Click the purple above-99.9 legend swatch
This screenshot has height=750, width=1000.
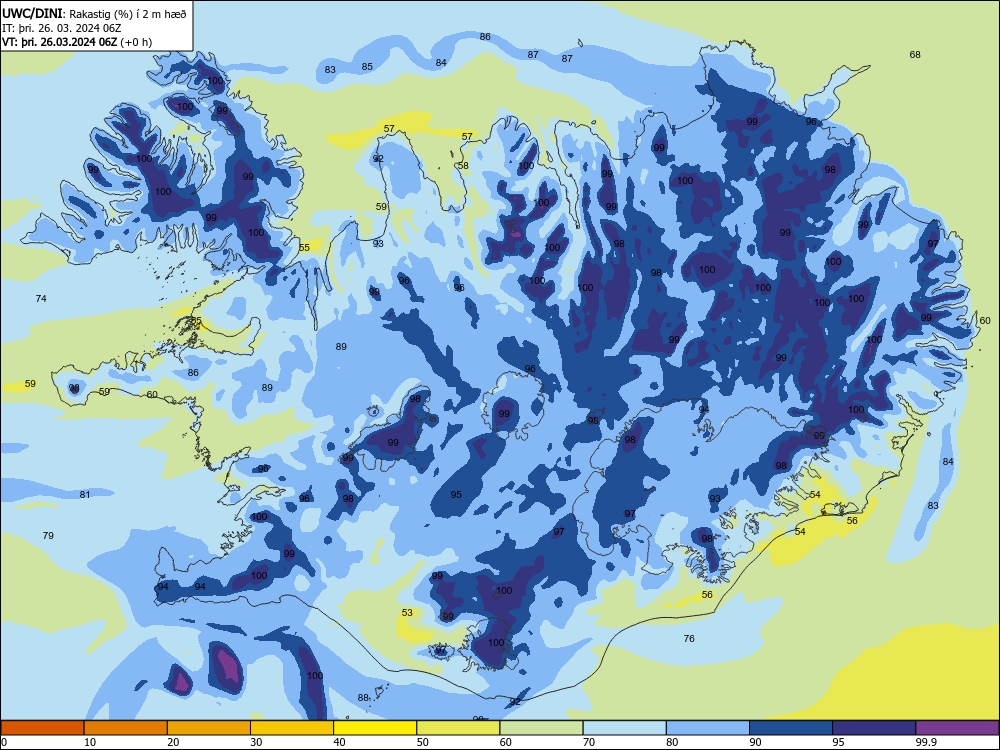(x=957, y=728)
